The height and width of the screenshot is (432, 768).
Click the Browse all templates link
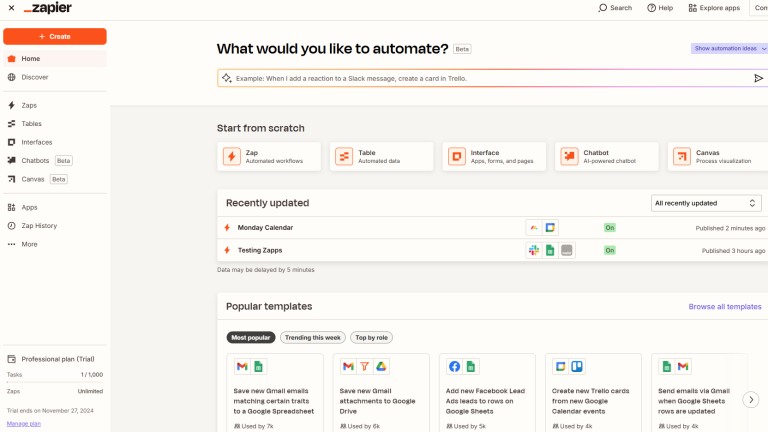725,307
